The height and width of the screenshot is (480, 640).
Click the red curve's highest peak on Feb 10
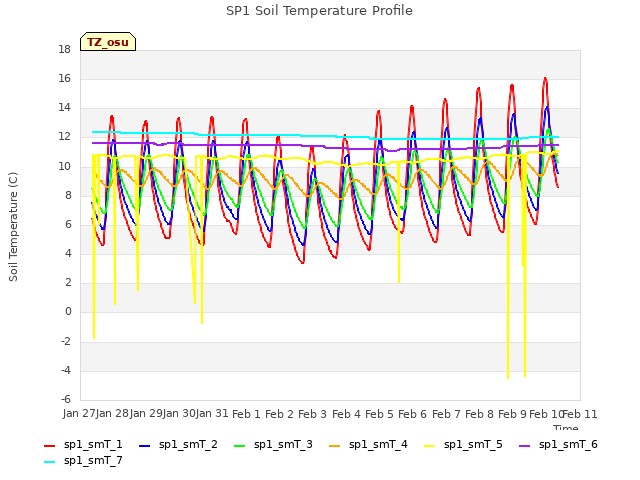click(545, 78)
